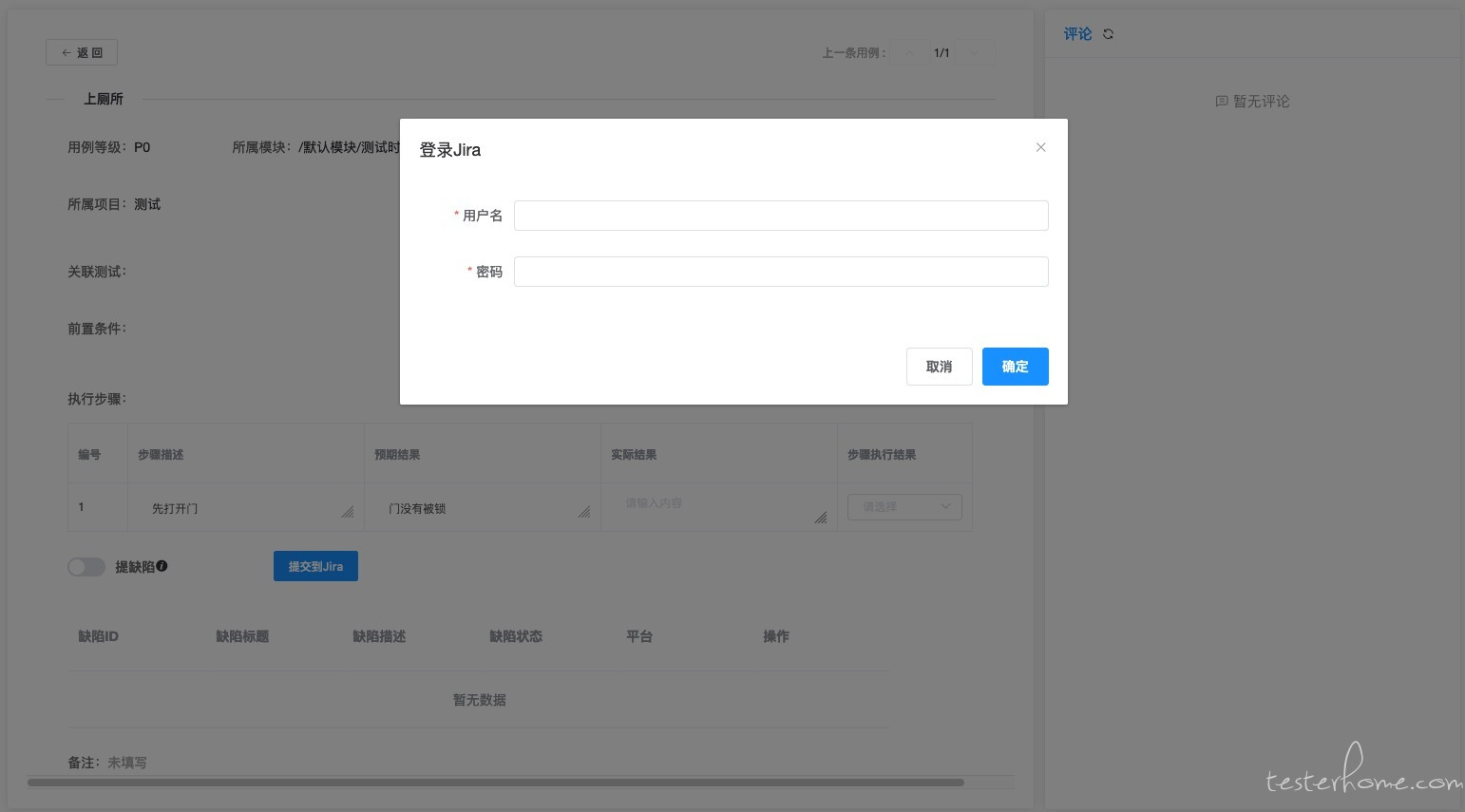Refresh comments with icon beside 评论

(x=1108, y=34)
